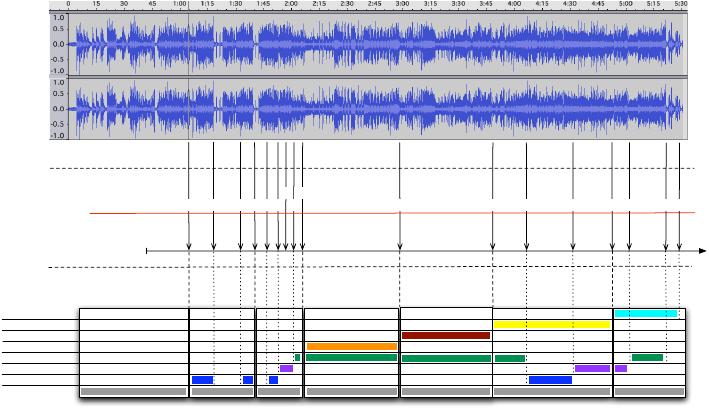The image size is (709, 408).
Task: Click the smallest green segment block
Action: 298,358
